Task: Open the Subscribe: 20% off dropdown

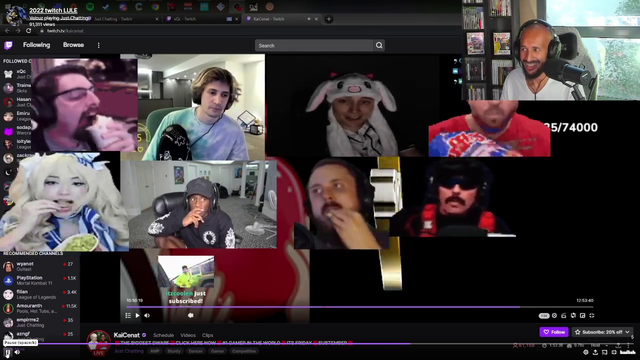Action: 602,332
